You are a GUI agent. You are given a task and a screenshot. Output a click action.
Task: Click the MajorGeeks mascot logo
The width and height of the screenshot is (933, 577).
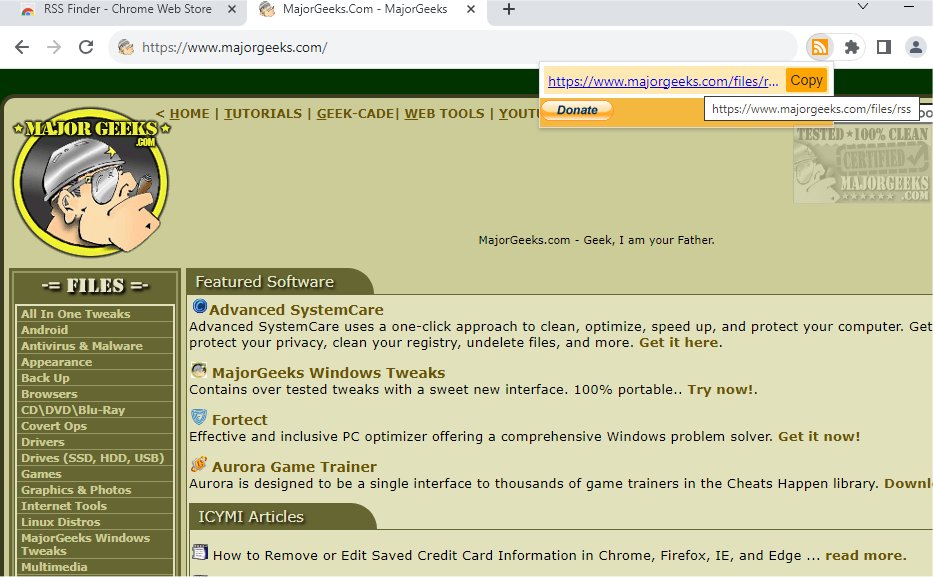tap(92, 181)
